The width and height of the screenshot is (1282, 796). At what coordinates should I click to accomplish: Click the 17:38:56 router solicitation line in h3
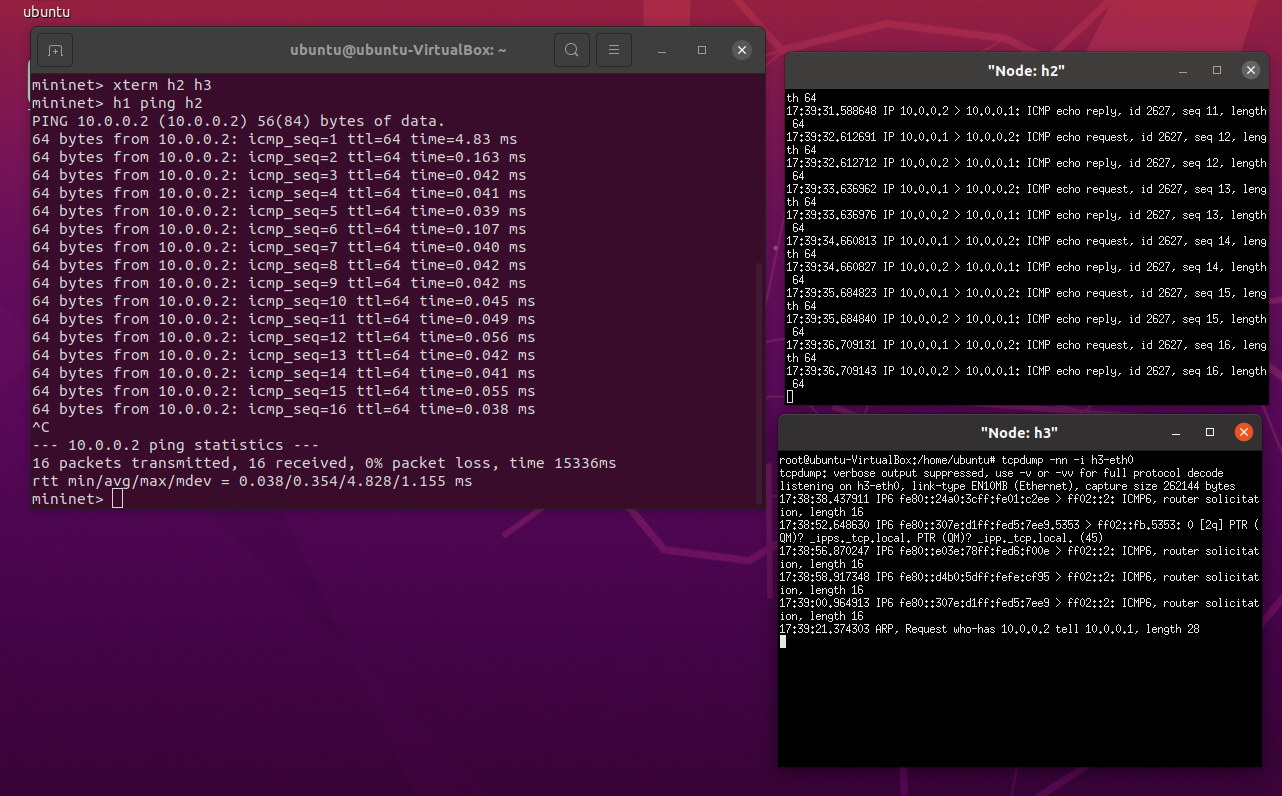(x=1020, y=557)
